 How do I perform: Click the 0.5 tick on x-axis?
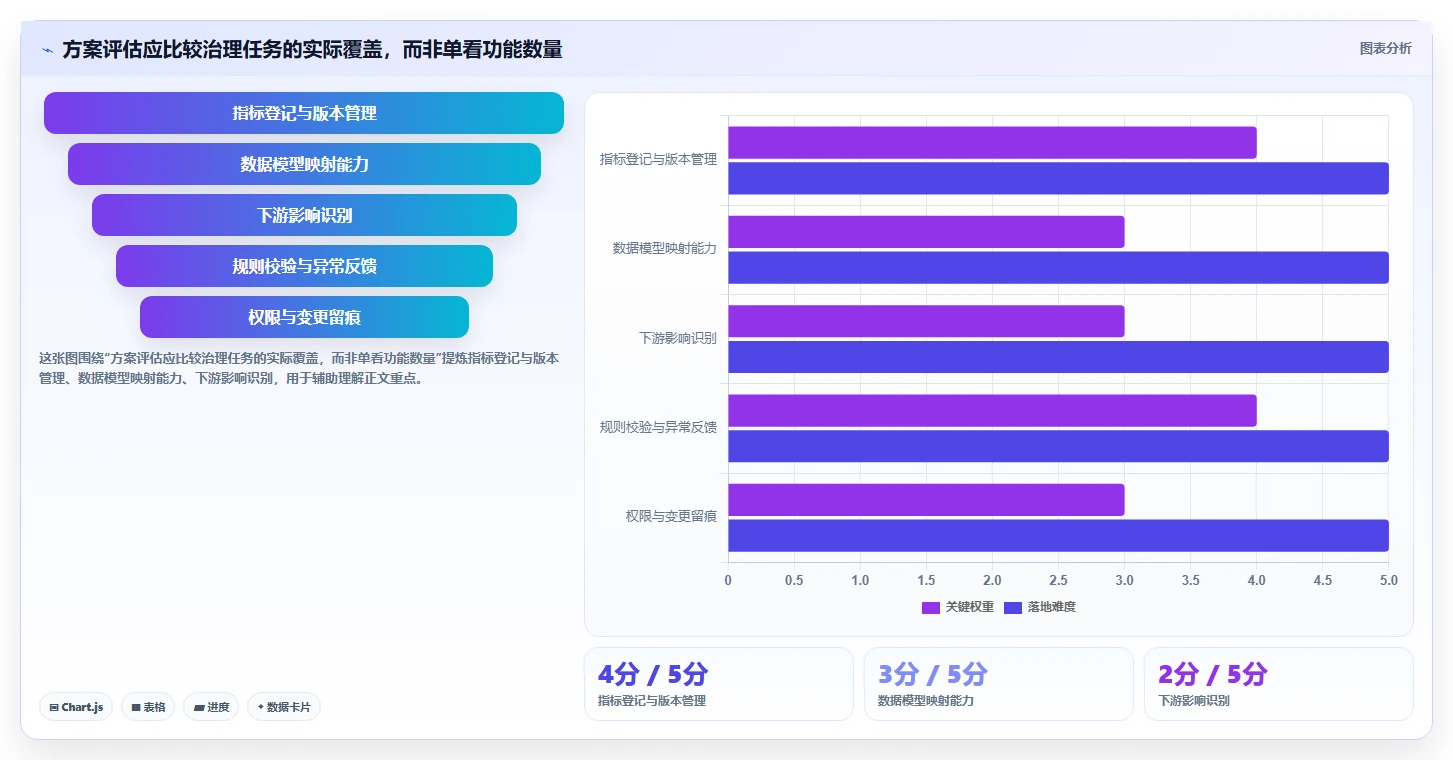[x=794, y=580]
